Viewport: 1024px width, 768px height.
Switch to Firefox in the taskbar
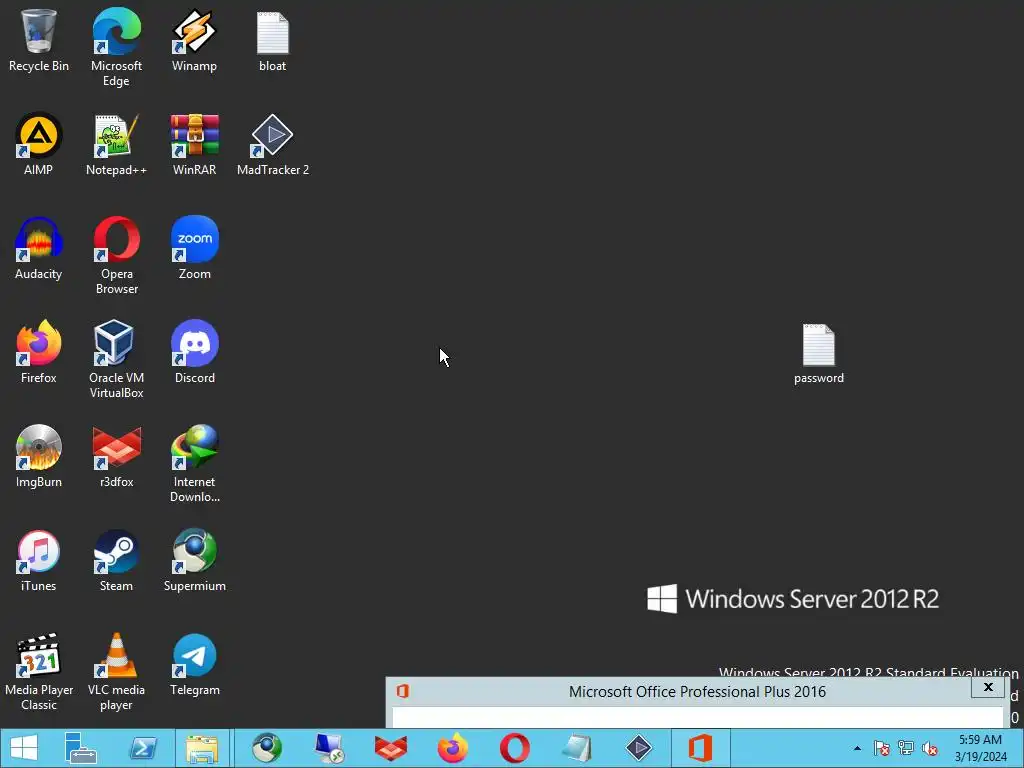(453, 748)
